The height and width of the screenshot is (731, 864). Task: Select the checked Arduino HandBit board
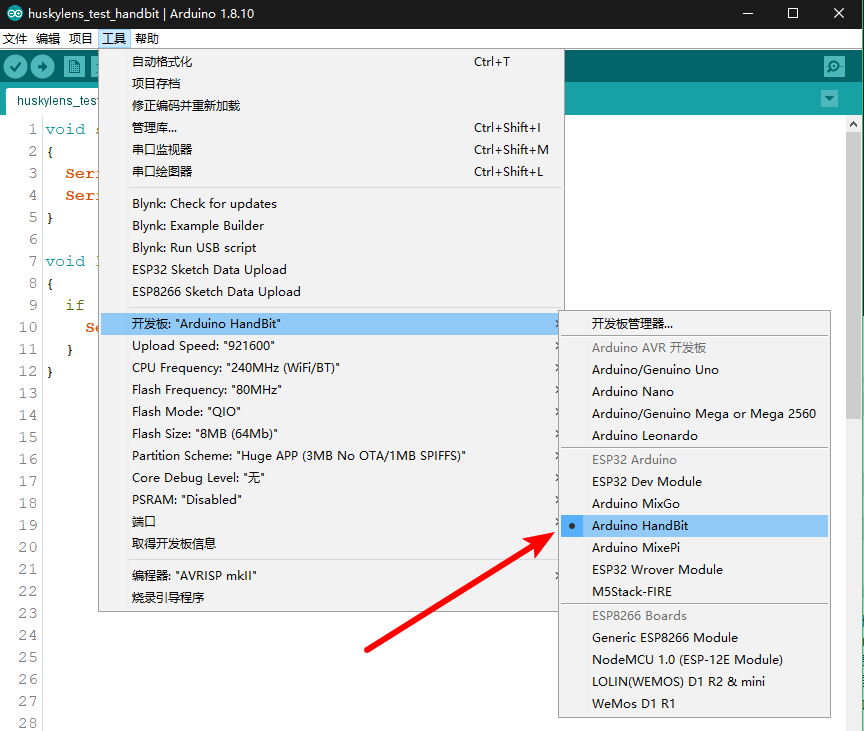(694, 526)
